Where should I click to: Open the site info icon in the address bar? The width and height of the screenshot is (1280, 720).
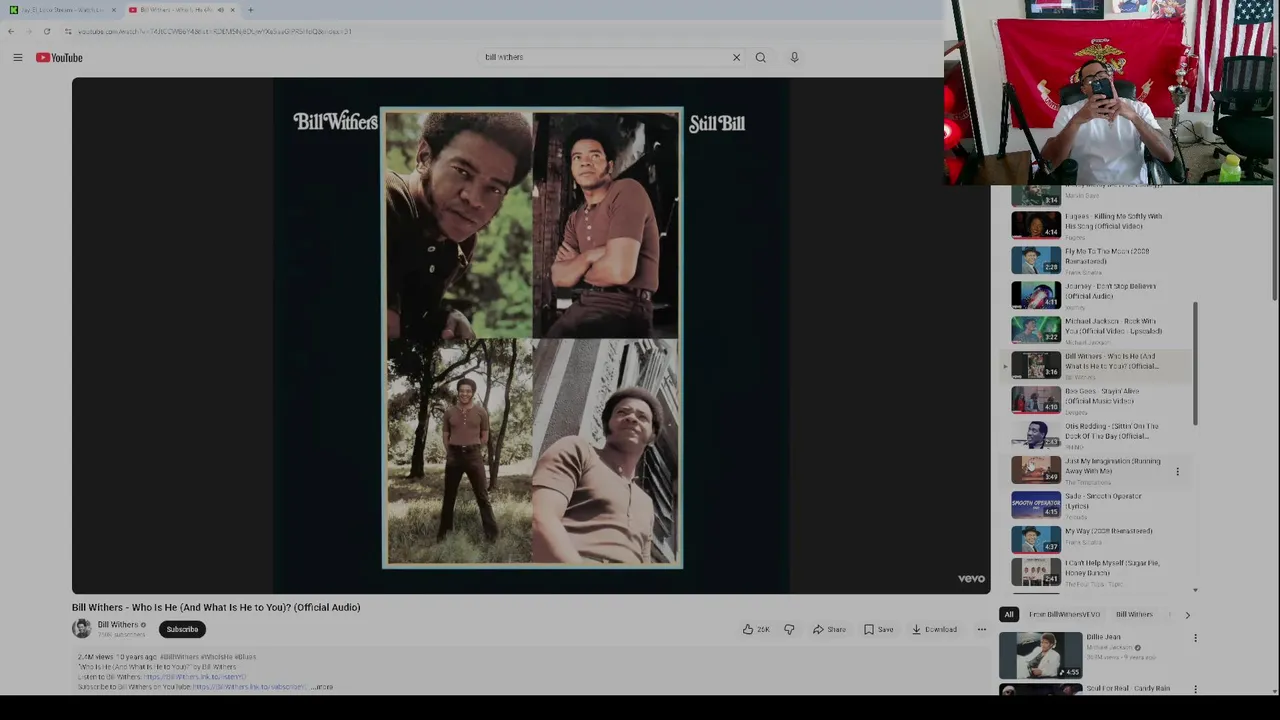pyautogui.click(x=68, y=31)
